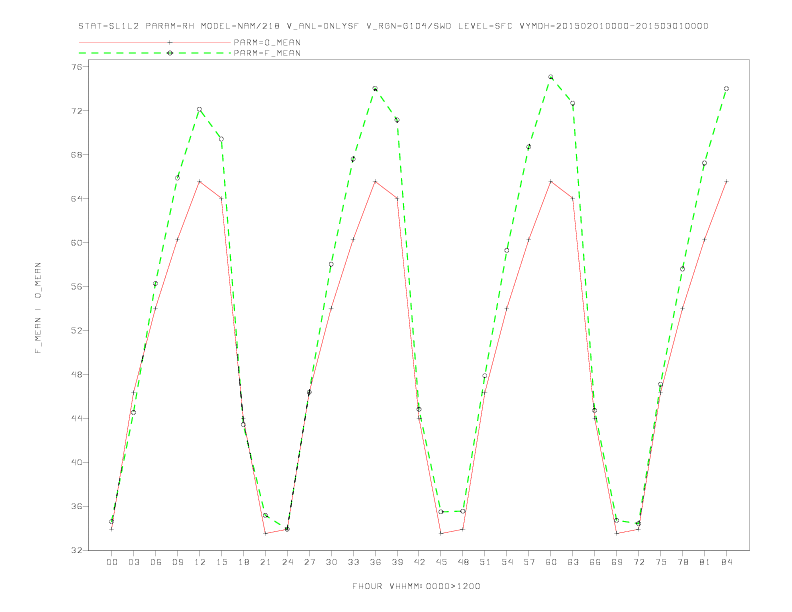Click the x-axis forecast hour label 45
Viewport: 792px width, 612px height.
pos(441,562)
